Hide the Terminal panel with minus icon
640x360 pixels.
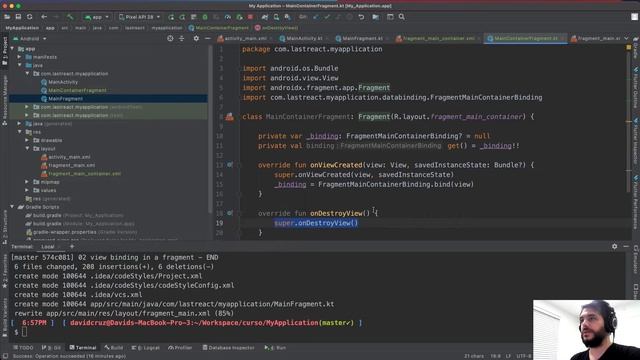626,247
